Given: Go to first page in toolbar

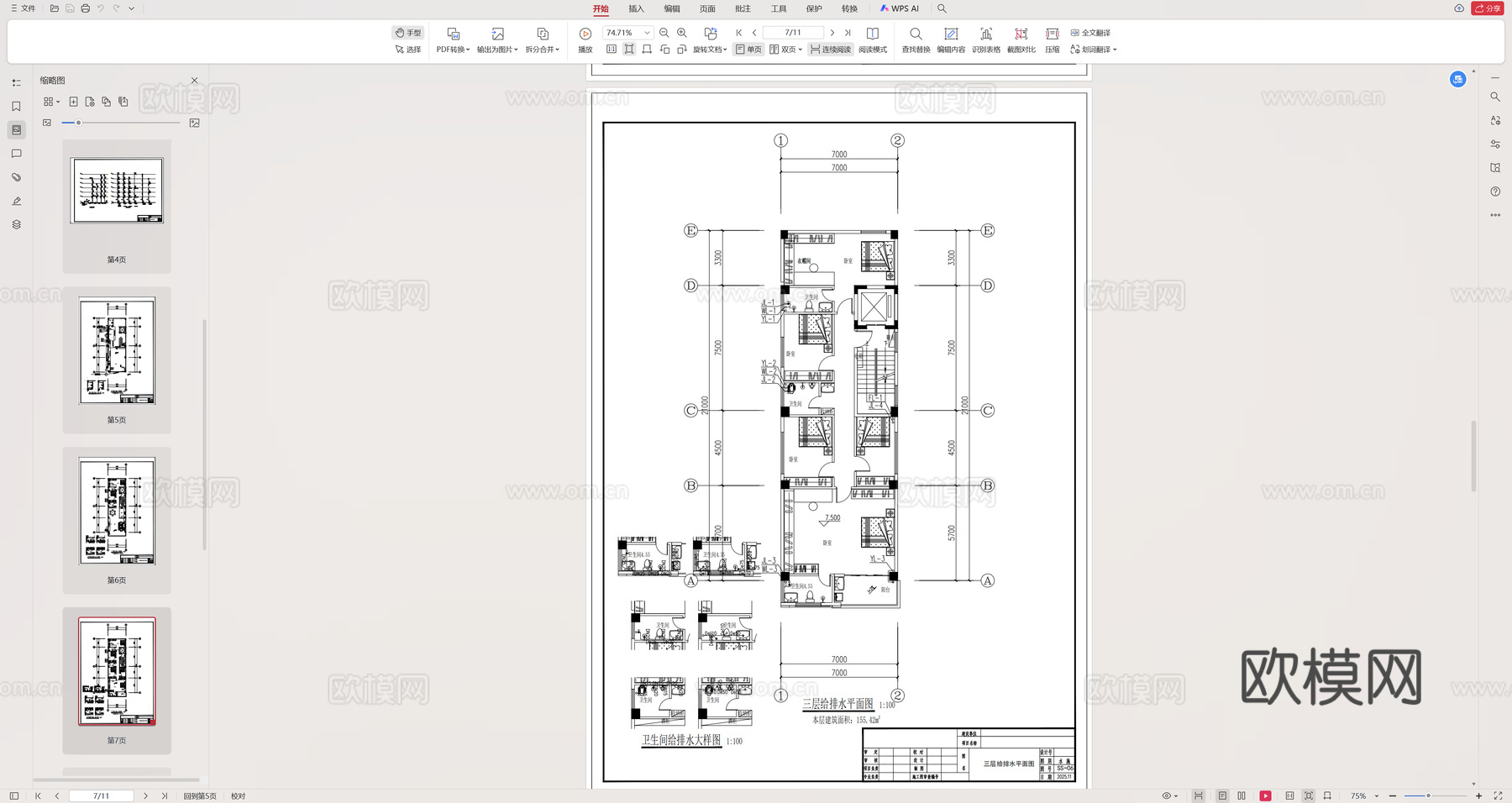Looking at the screenshot, I should pyautogui.click(x=739, y=33).
